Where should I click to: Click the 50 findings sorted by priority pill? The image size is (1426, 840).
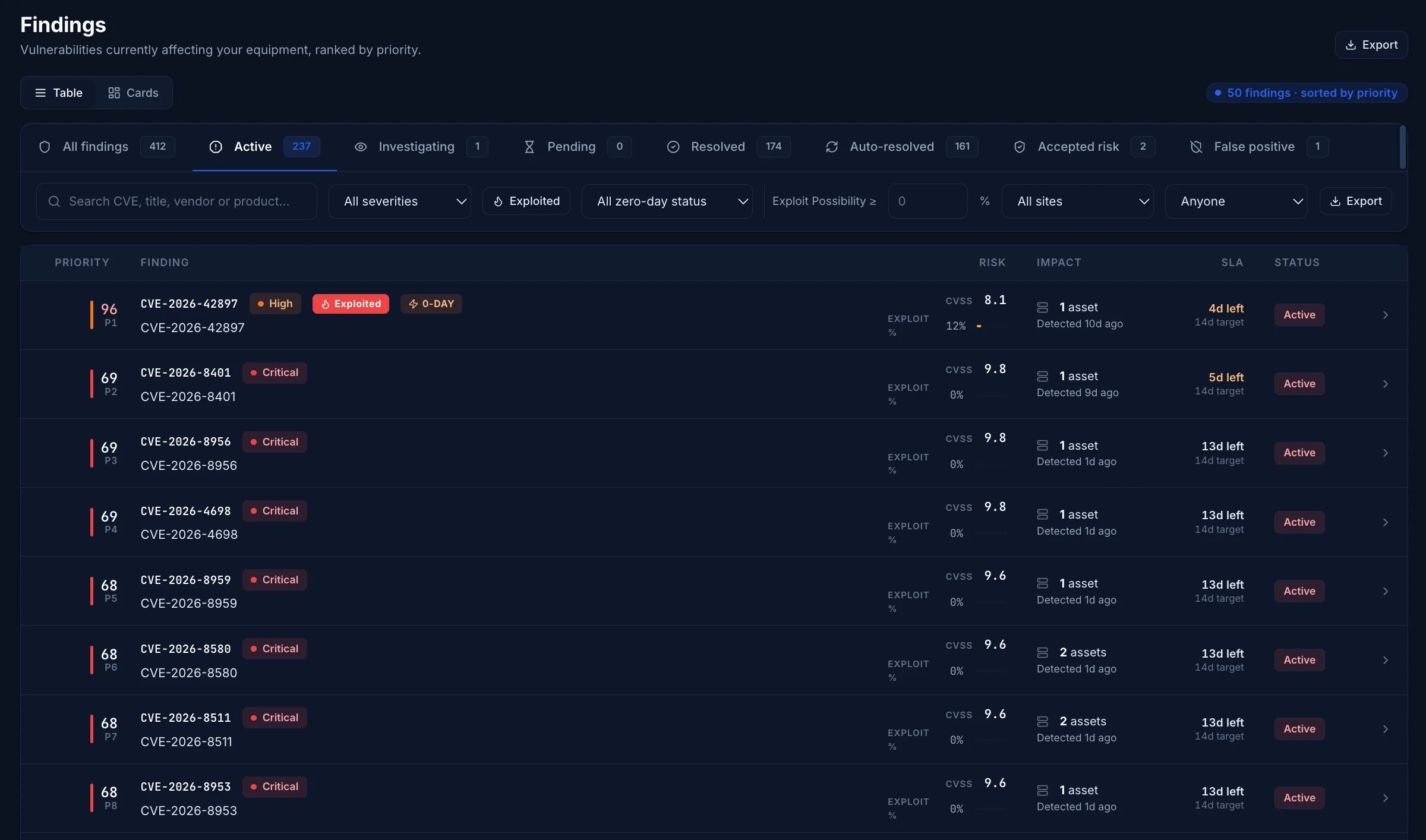click(x=1307, y=93)
